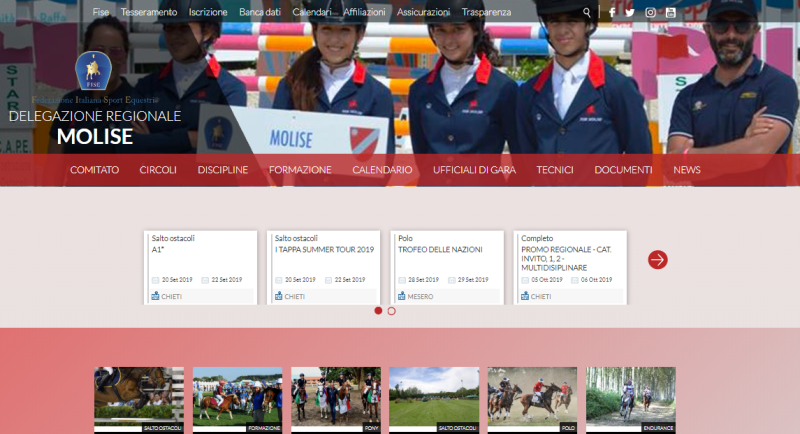The height and width of the screenshot is (434, 800).
Task: Open the DOCUMENTI section
Action: pos(623,170)
